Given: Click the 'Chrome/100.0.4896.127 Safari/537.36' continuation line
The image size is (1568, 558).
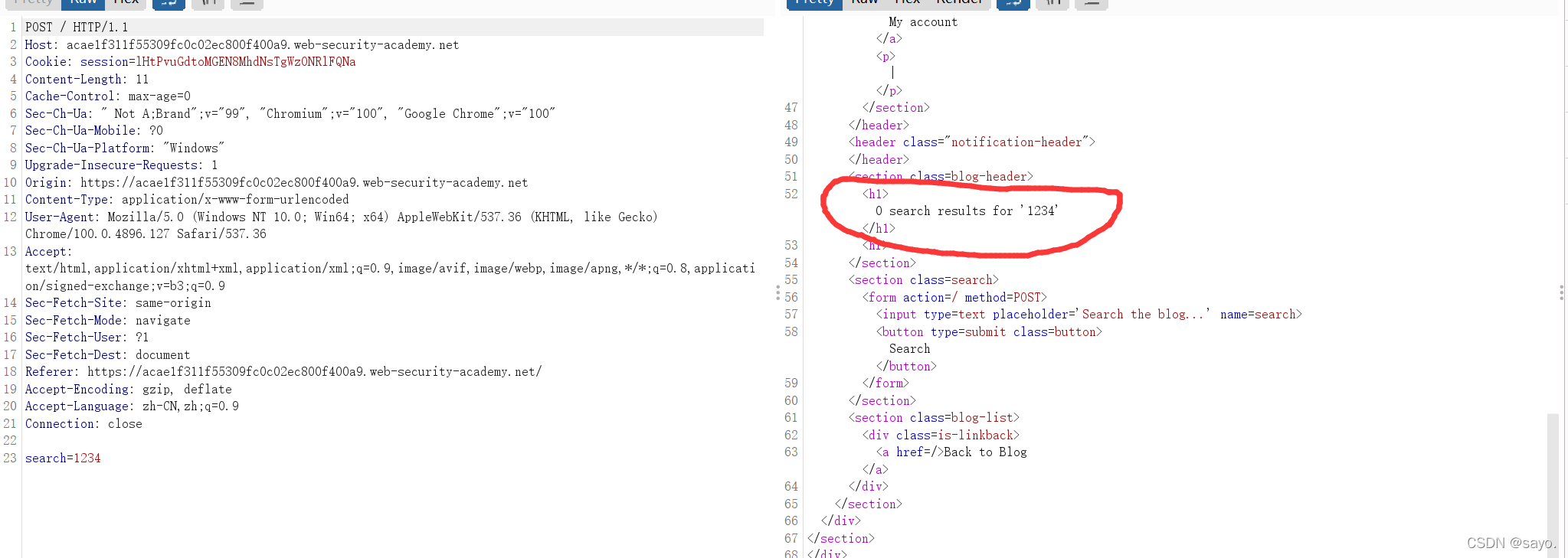Looking at the screenshot, I should 146,234.
